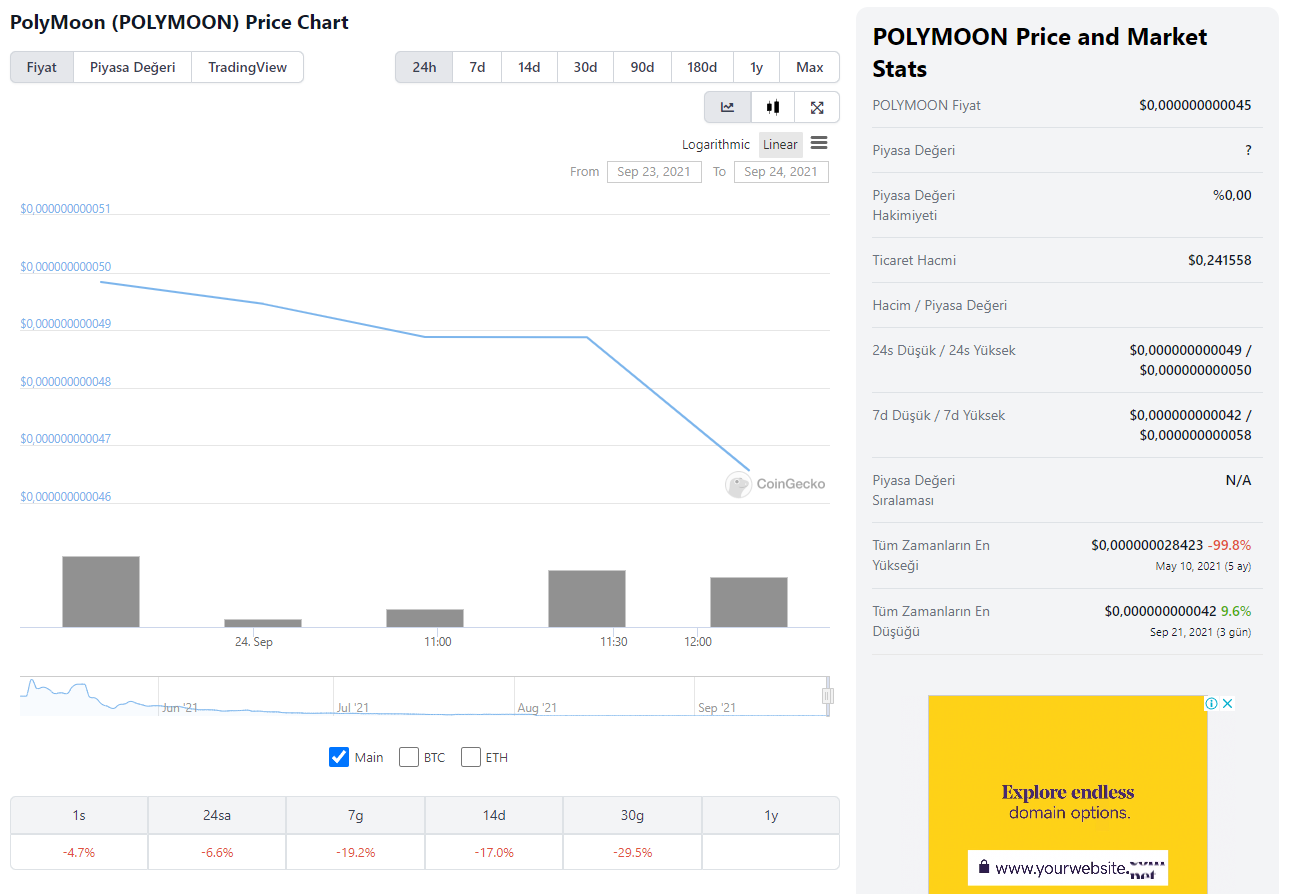Enable the ETH checkbox
This screenshot has height=894, width=1299.
pyautogui.click(x=471, y=757)
